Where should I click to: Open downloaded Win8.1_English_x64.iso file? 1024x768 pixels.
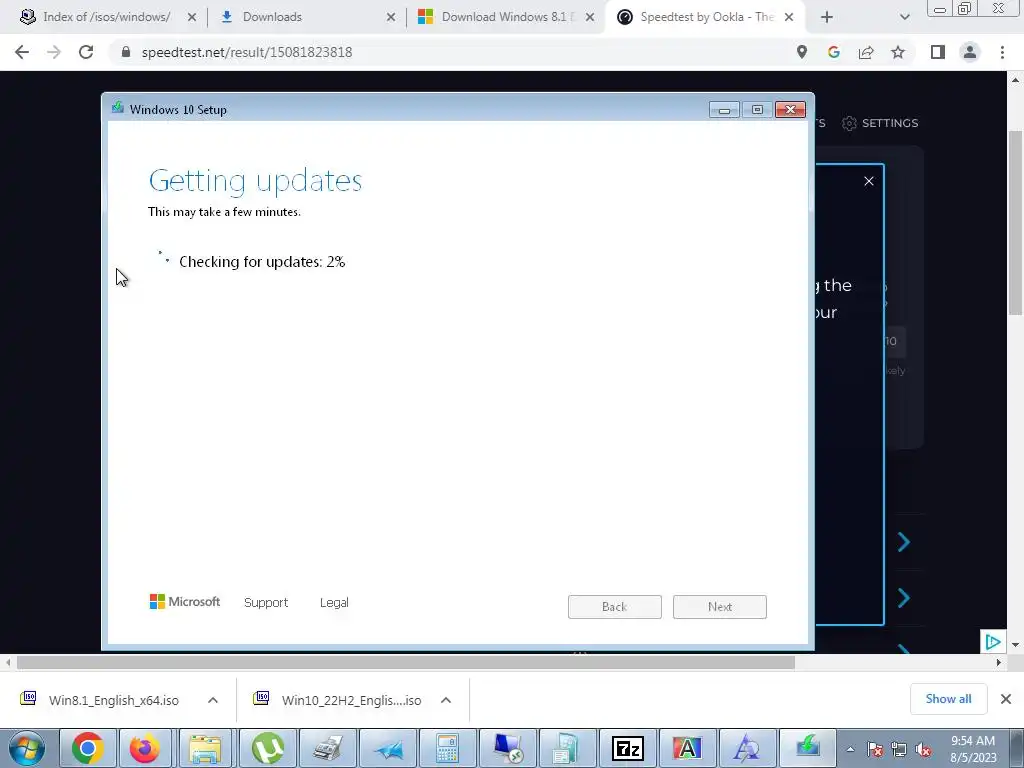114,700
